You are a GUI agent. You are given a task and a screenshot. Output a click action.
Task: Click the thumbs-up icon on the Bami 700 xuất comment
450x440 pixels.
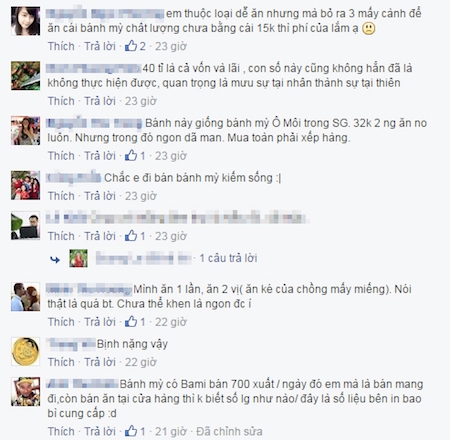point(131,431)
